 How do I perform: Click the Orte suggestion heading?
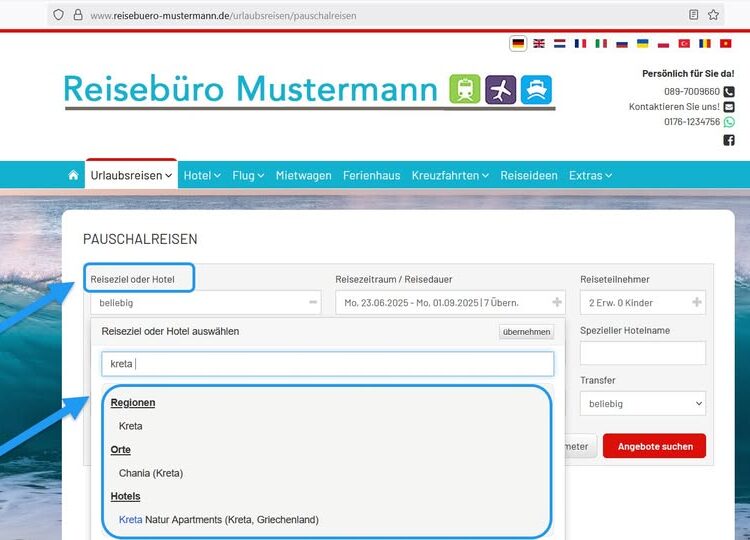[x=121, y=450]
